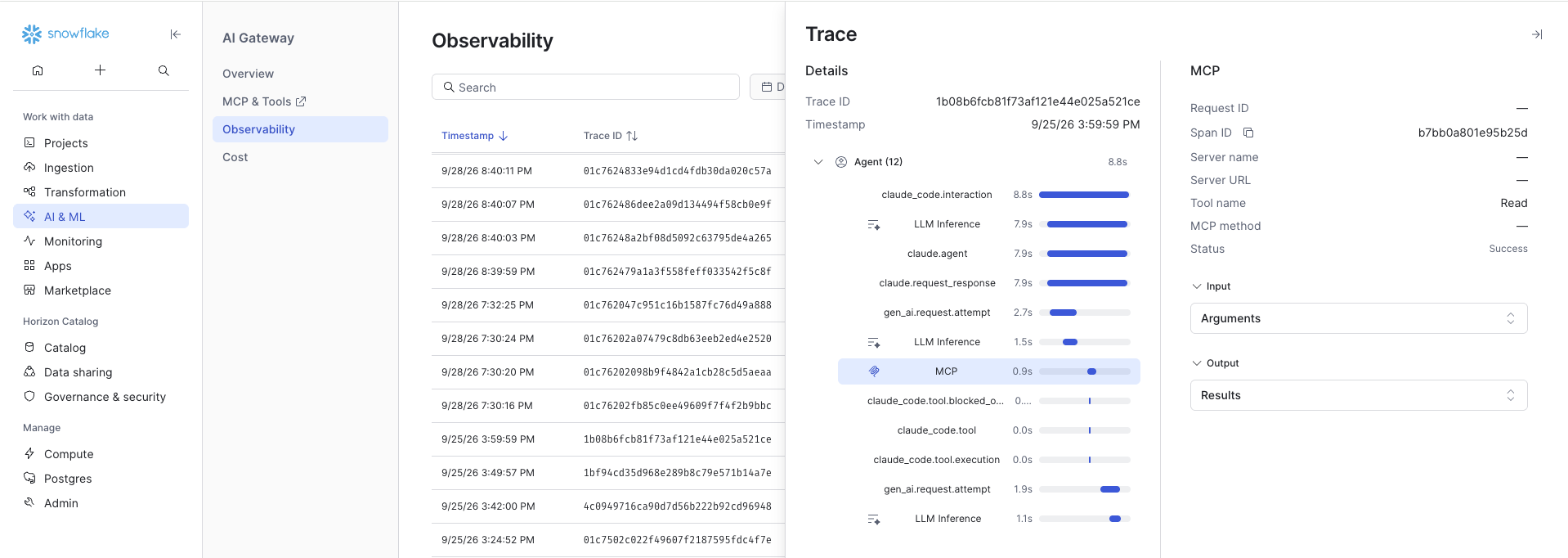Expand the Results box
Viewport: 1568px width, 558px height.
1359,395
